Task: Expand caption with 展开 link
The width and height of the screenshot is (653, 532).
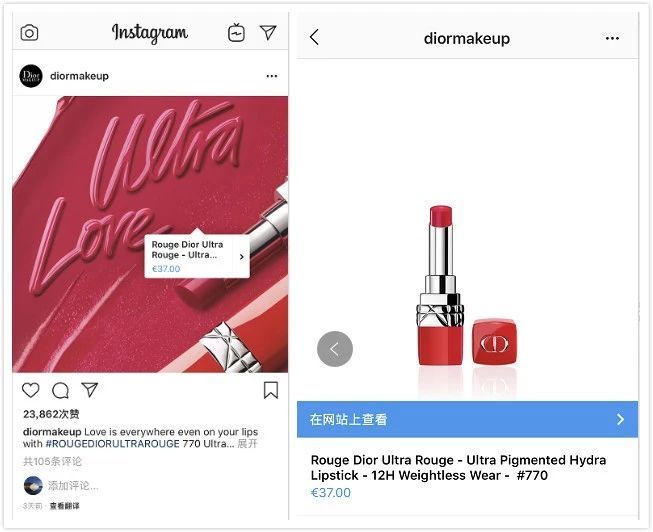Action: click(247, 444)
